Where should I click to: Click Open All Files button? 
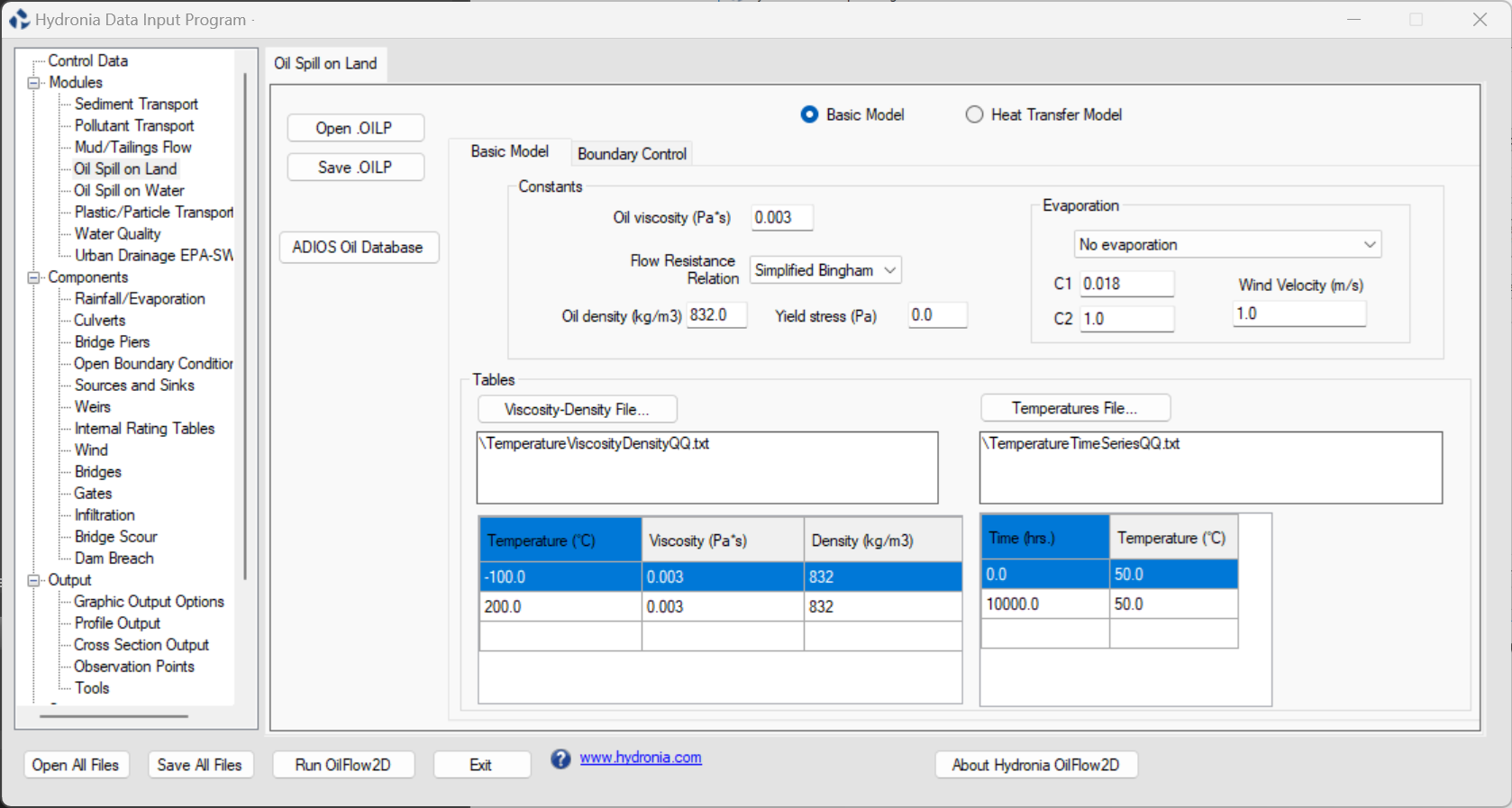(76, 765)
